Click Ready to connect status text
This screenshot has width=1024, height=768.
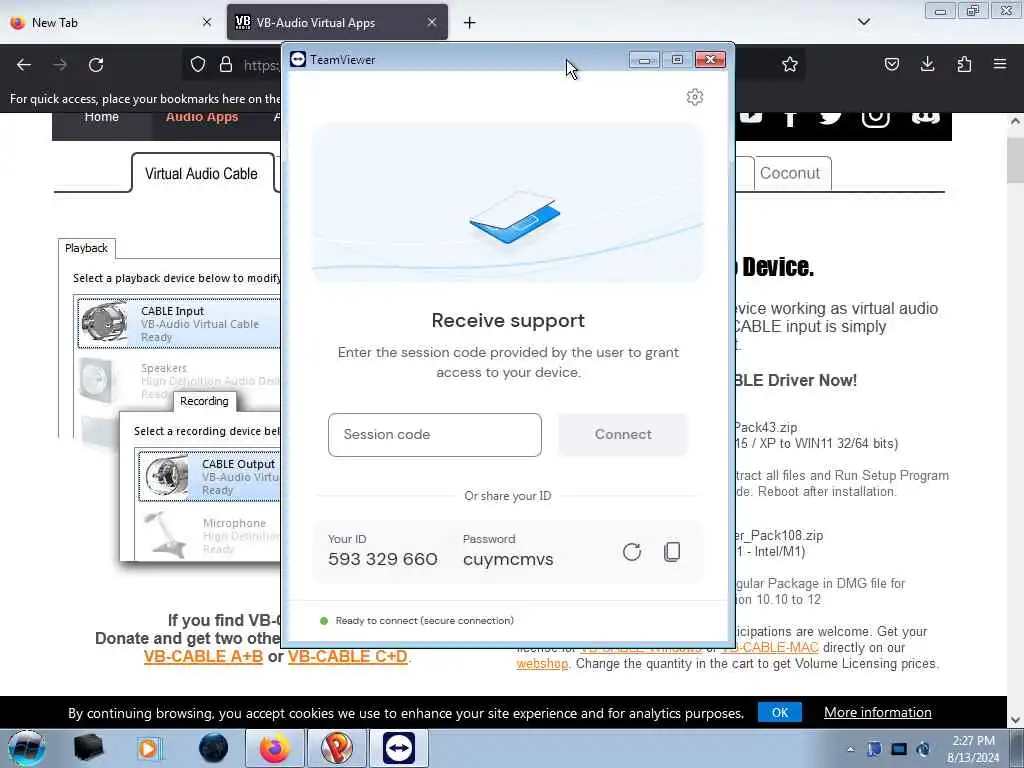click(424, 620)
